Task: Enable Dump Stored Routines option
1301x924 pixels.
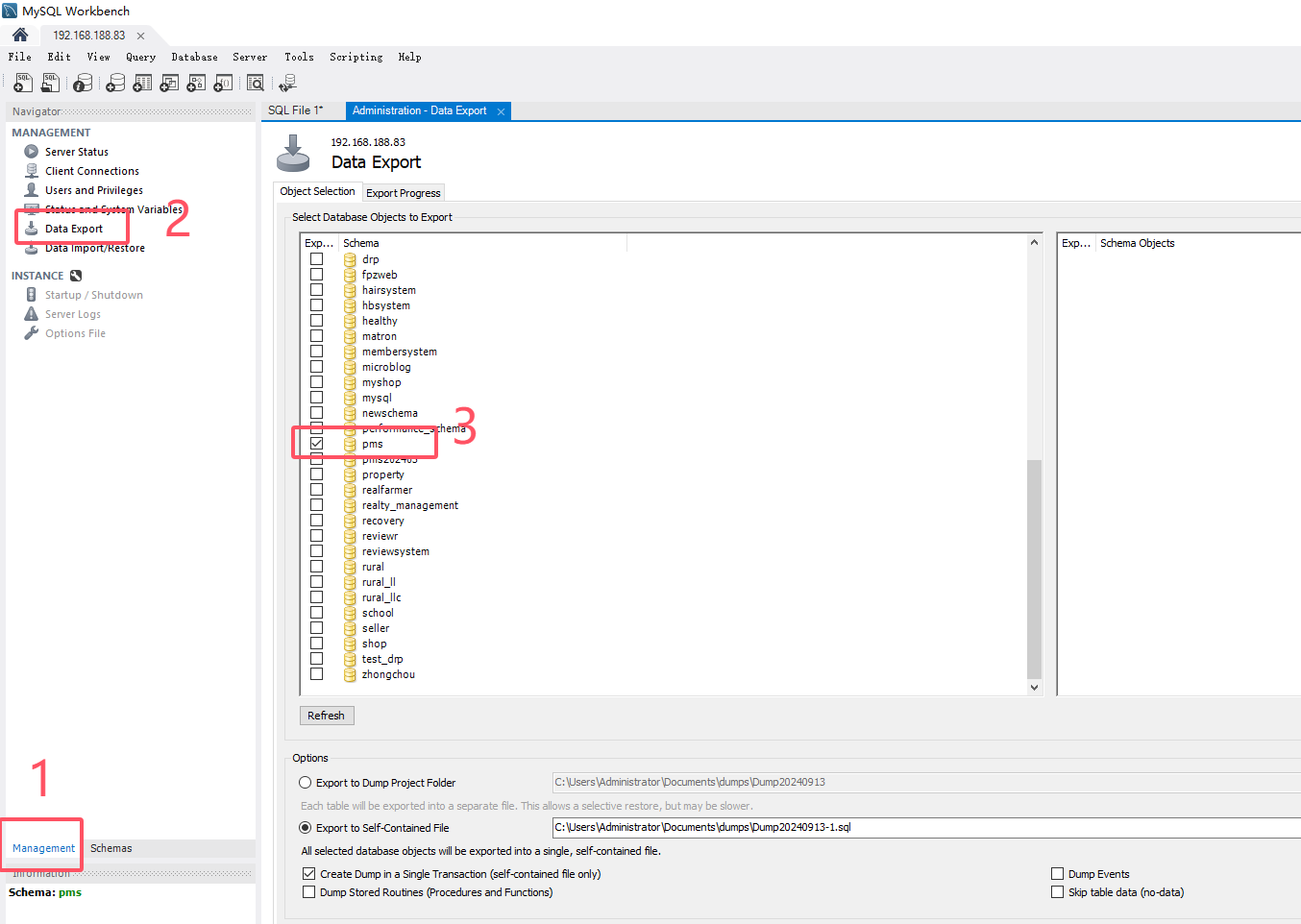Action: click(x=308, y=892)
